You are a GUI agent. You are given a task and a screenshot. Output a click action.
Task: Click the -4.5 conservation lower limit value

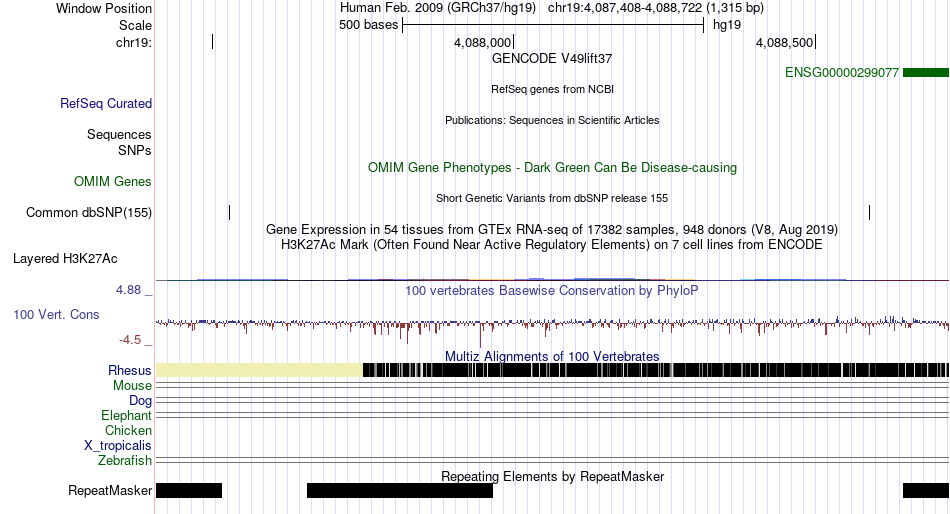point(130,340)
